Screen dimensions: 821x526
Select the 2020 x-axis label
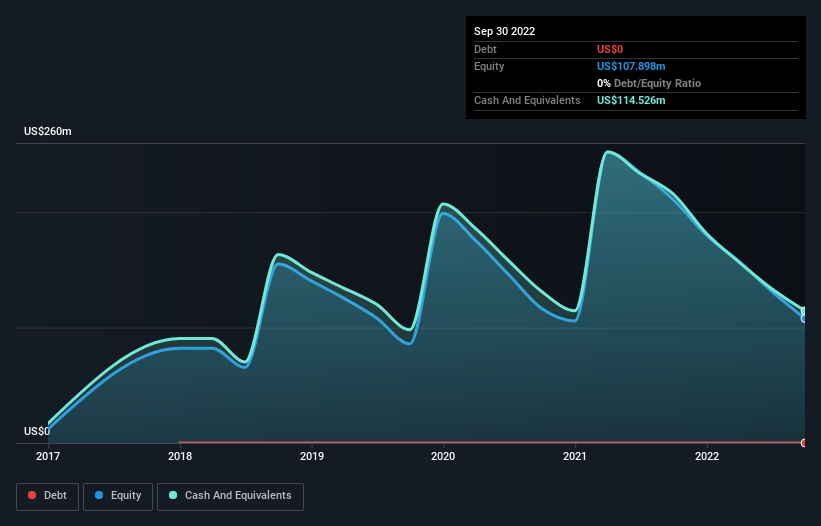443,456
